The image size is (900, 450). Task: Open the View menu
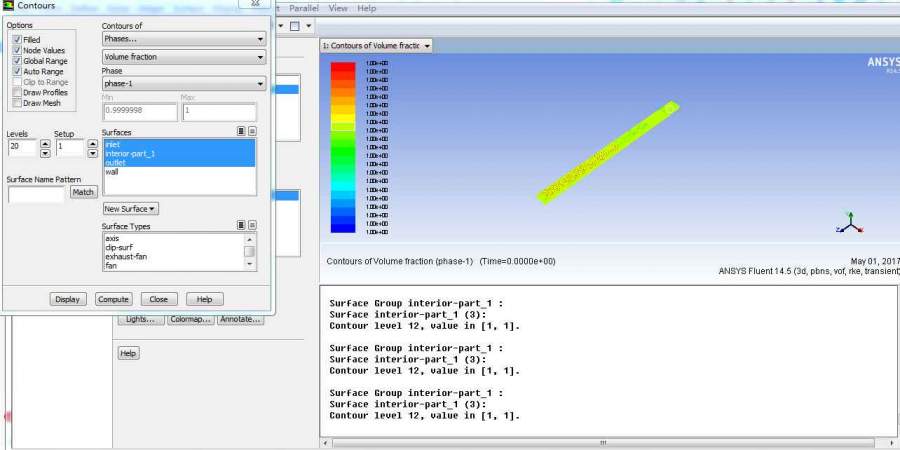click(338, 9)
